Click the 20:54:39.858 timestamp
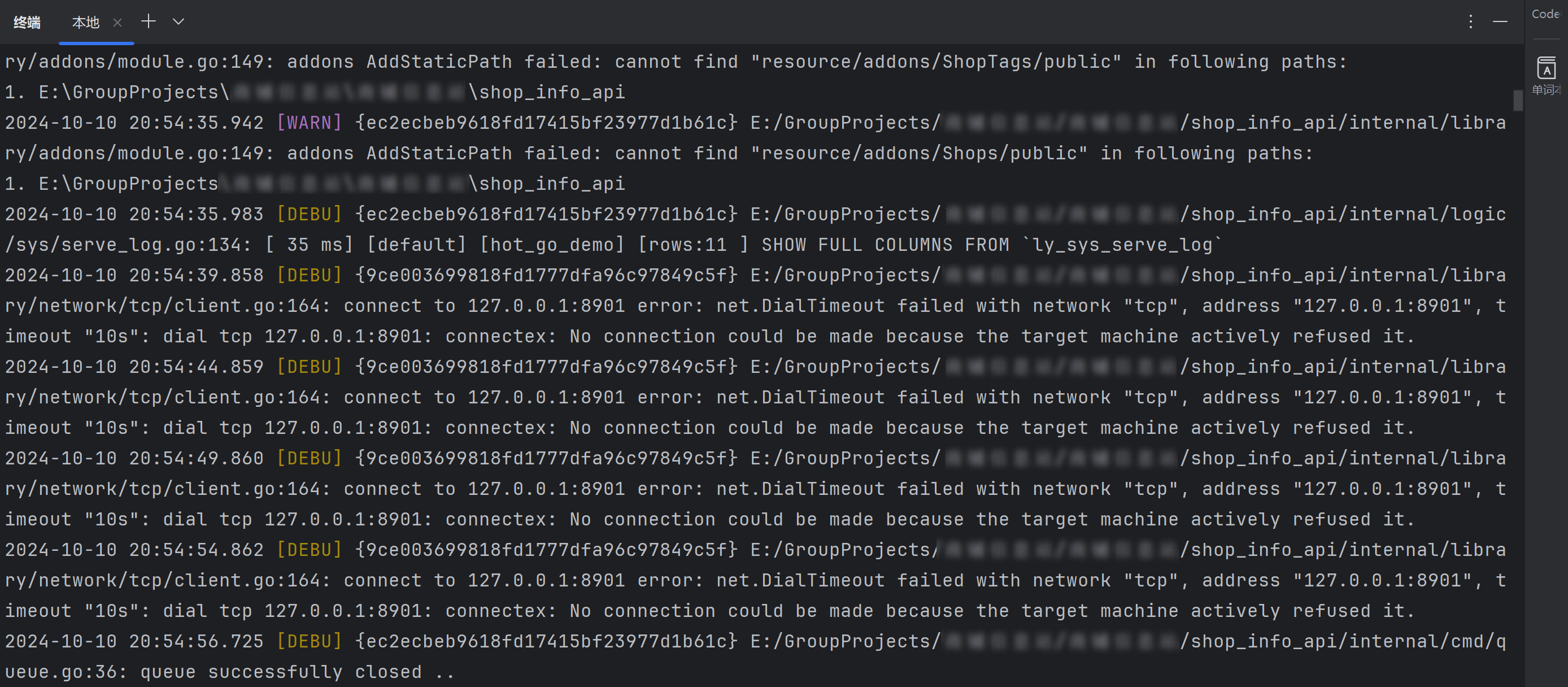Viewport: 1568px width, 687px height. coord(196,275)
